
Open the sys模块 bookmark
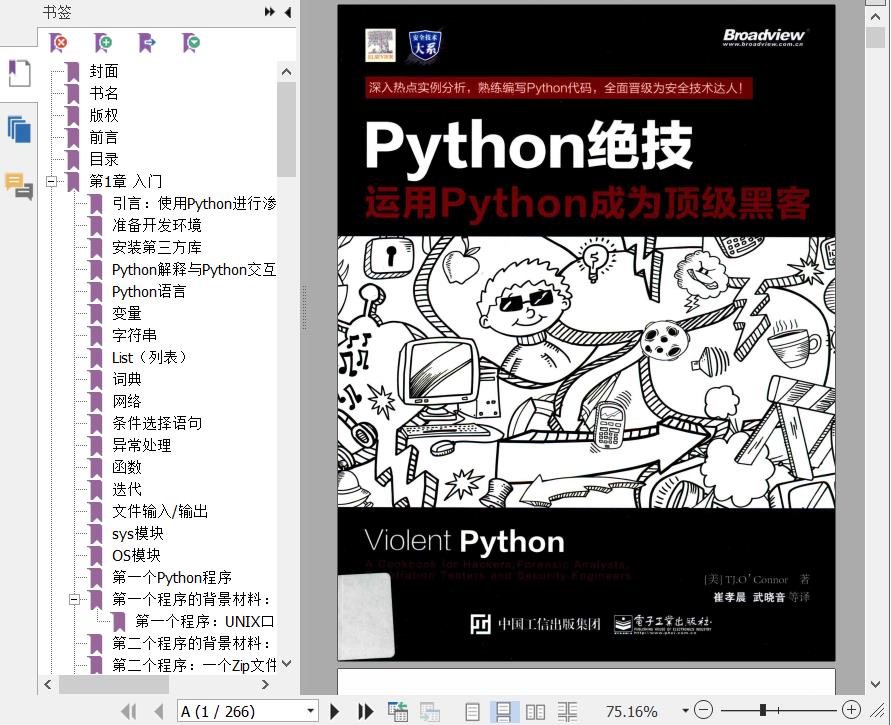point(138,534)
